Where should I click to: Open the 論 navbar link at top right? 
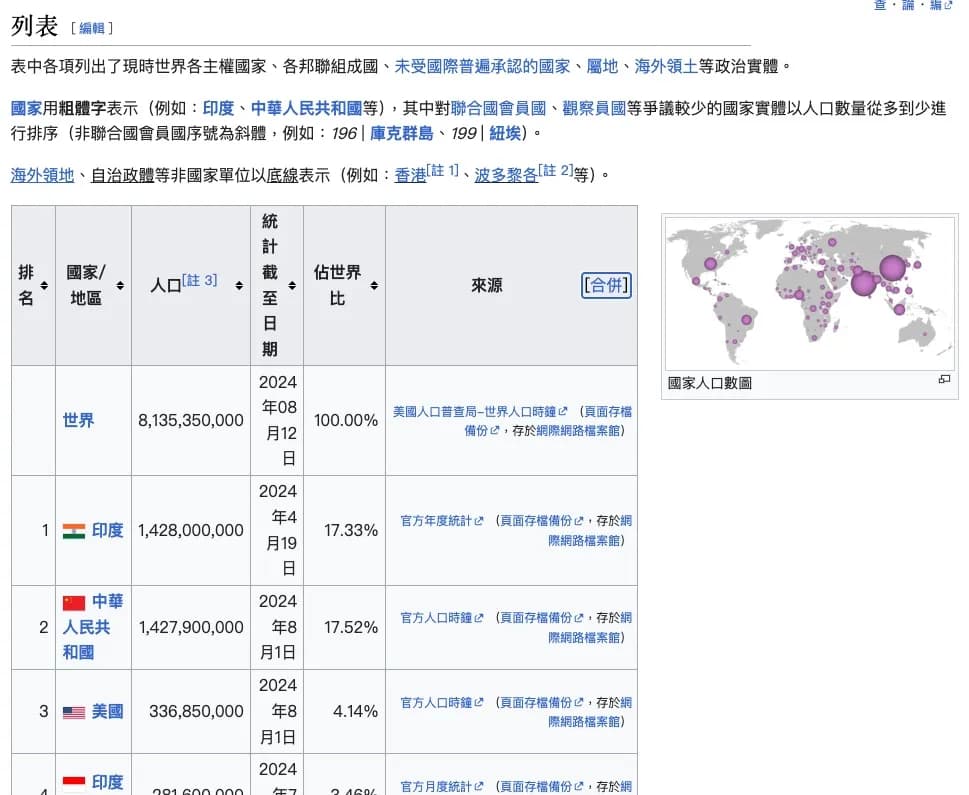pyautogui.click(x=908, y=5)
